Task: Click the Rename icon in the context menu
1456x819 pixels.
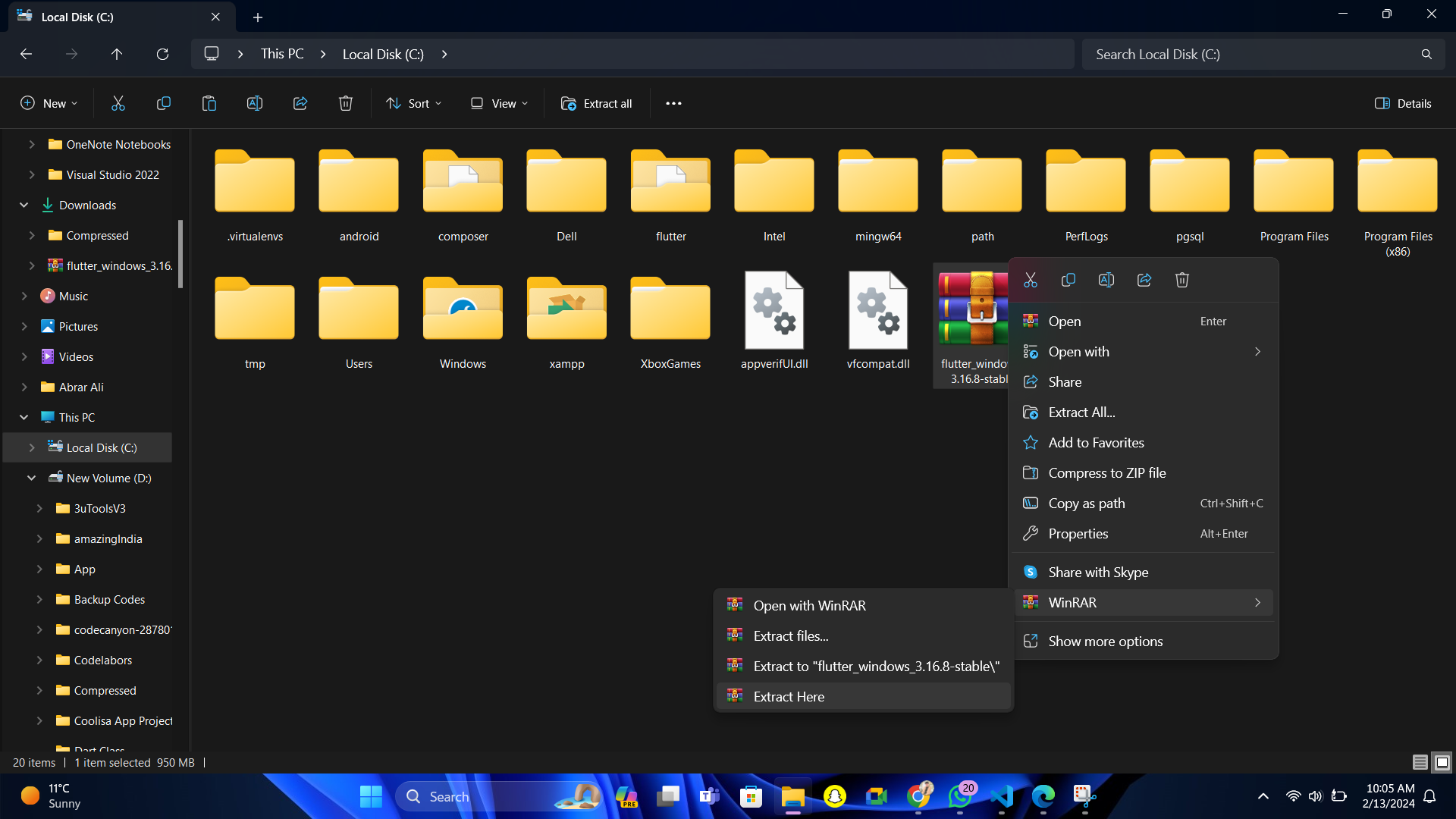Action: click(x=1106, y=280)
